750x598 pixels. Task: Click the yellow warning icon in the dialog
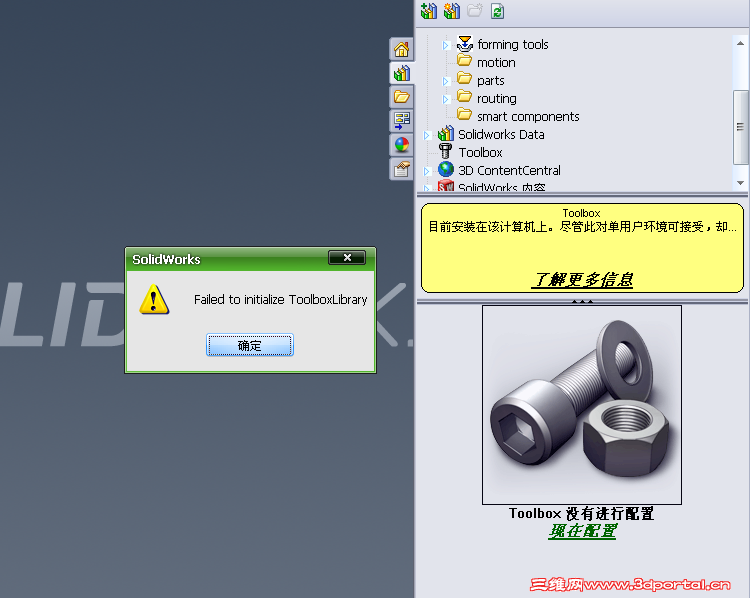click(x=154, y=299)
